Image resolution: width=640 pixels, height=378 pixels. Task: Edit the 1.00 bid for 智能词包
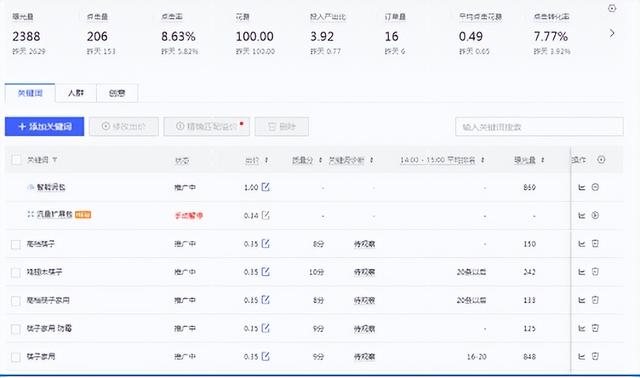tap(265, 187)
